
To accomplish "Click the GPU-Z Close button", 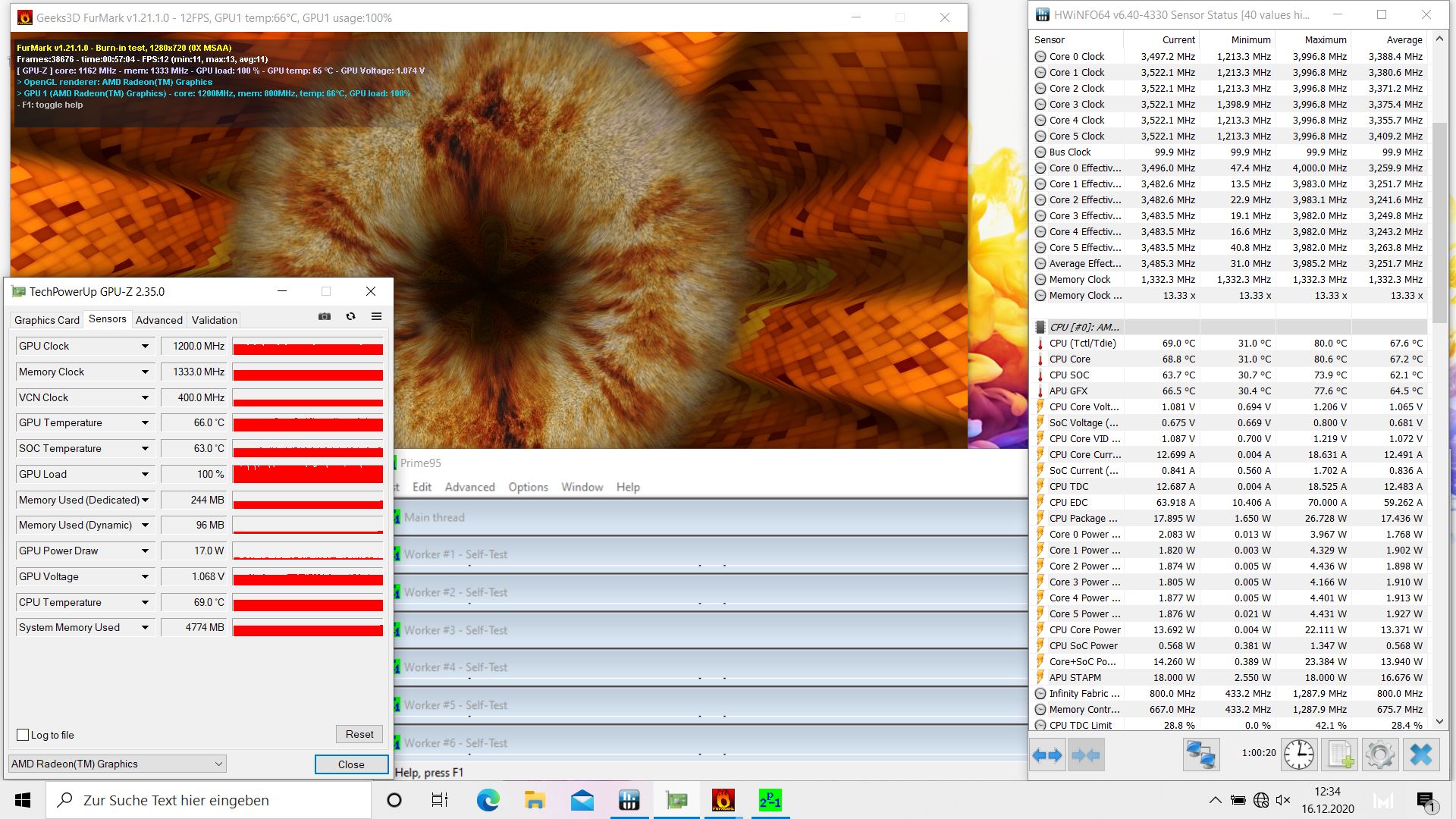I will pyautogui.click(x=351, y=764).
